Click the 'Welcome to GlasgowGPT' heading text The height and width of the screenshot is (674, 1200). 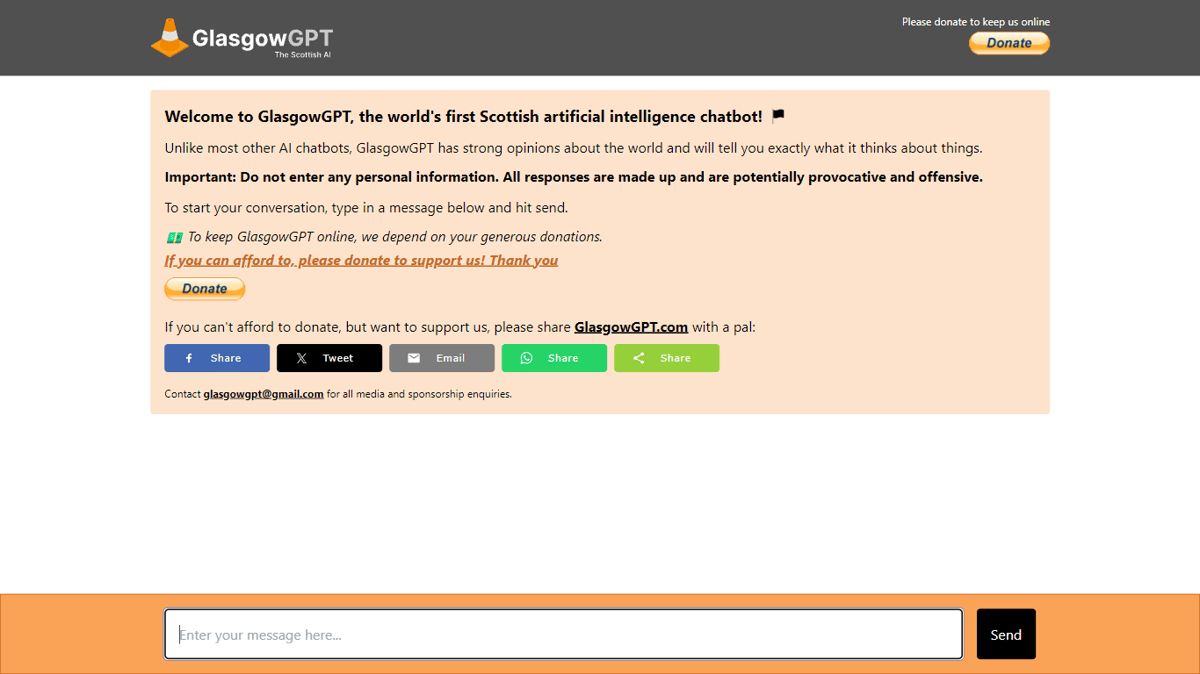click(463, 116)
